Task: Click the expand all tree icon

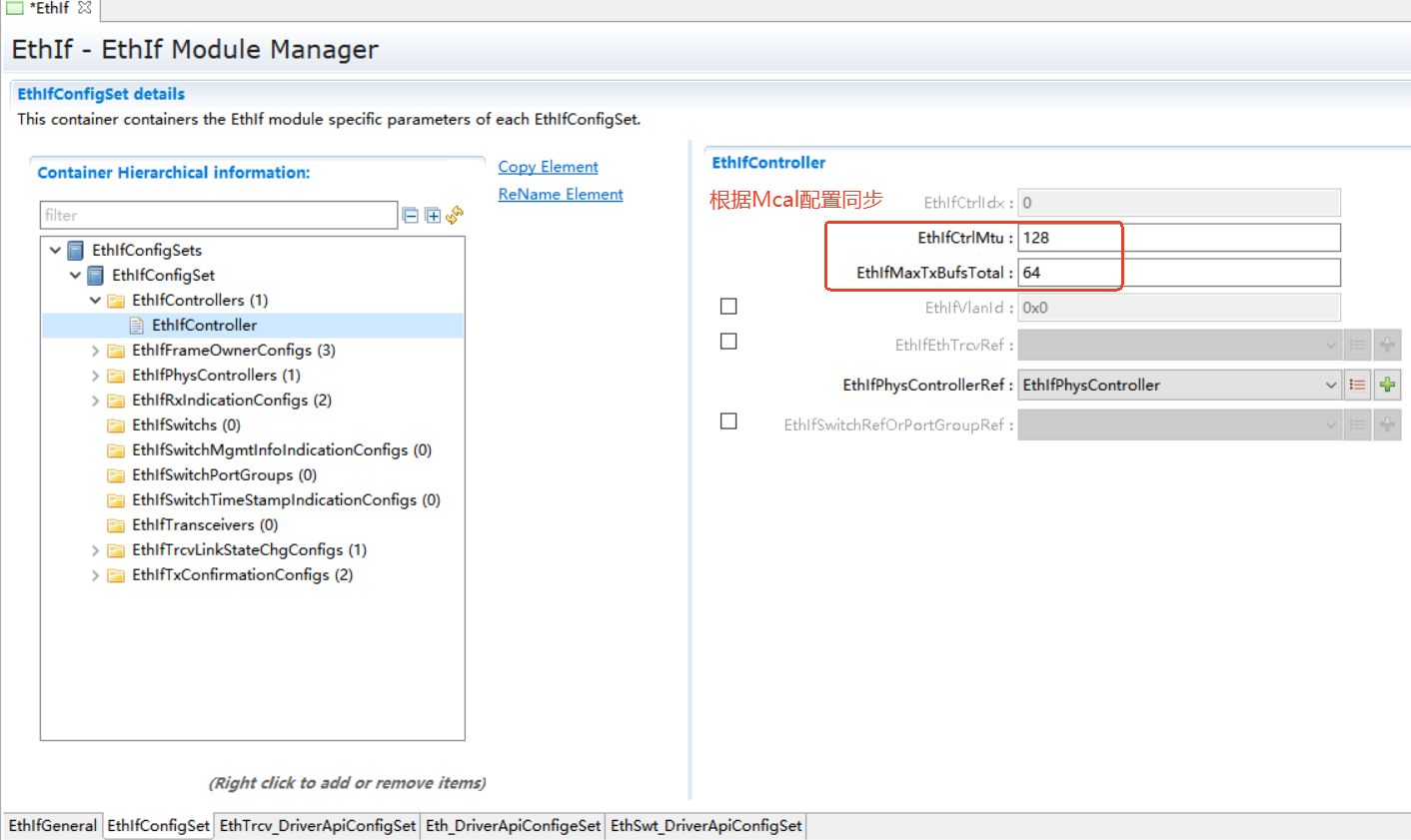Action: tap(433, 215)
